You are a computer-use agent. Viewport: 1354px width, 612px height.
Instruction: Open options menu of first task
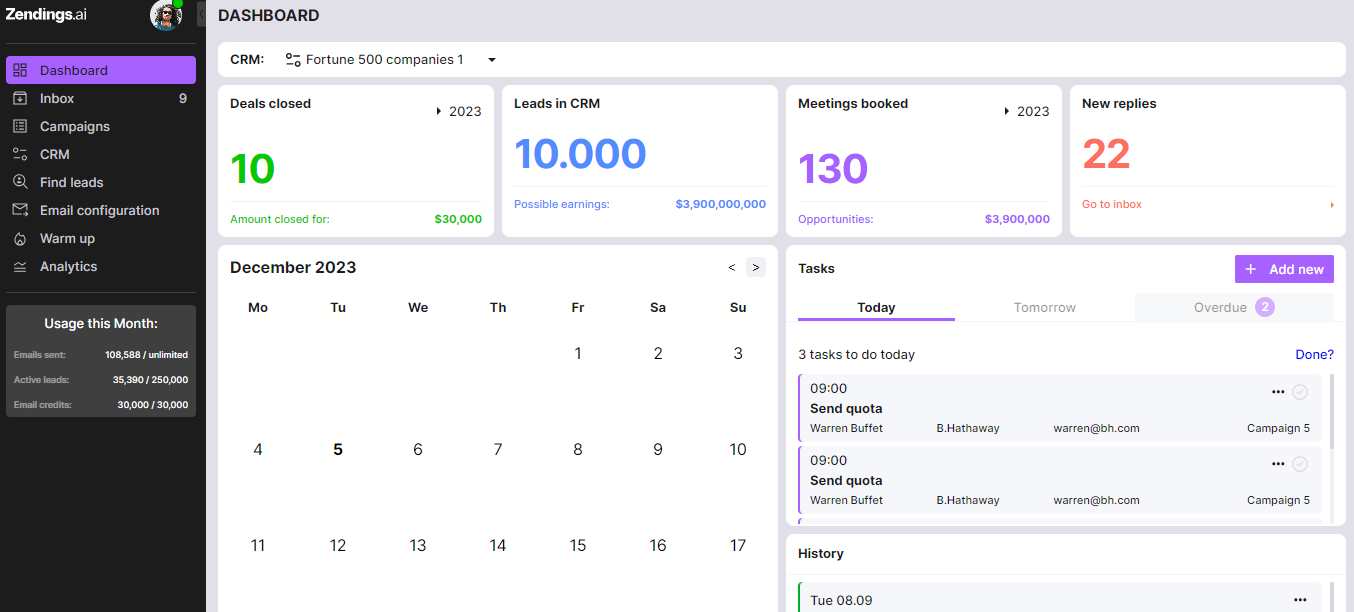(x=1278, y=392)
